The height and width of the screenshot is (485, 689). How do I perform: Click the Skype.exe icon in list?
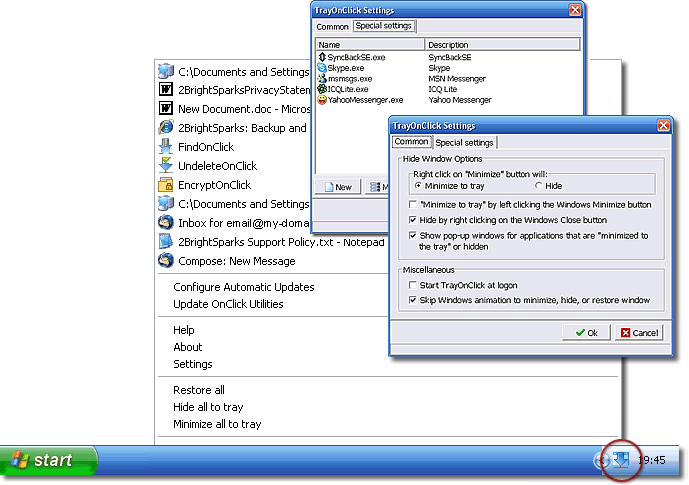[x=322, y=68]
